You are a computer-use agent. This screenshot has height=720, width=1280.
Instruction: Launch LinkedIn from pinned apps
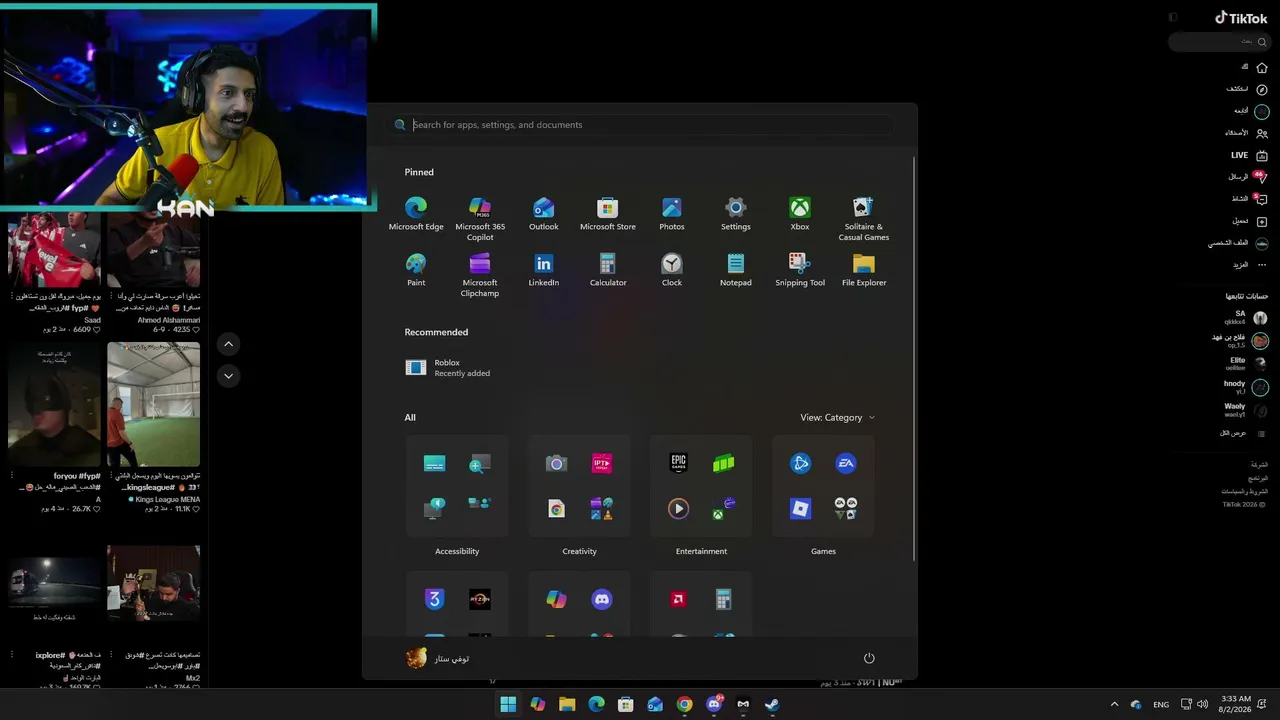tap(544, 270)
